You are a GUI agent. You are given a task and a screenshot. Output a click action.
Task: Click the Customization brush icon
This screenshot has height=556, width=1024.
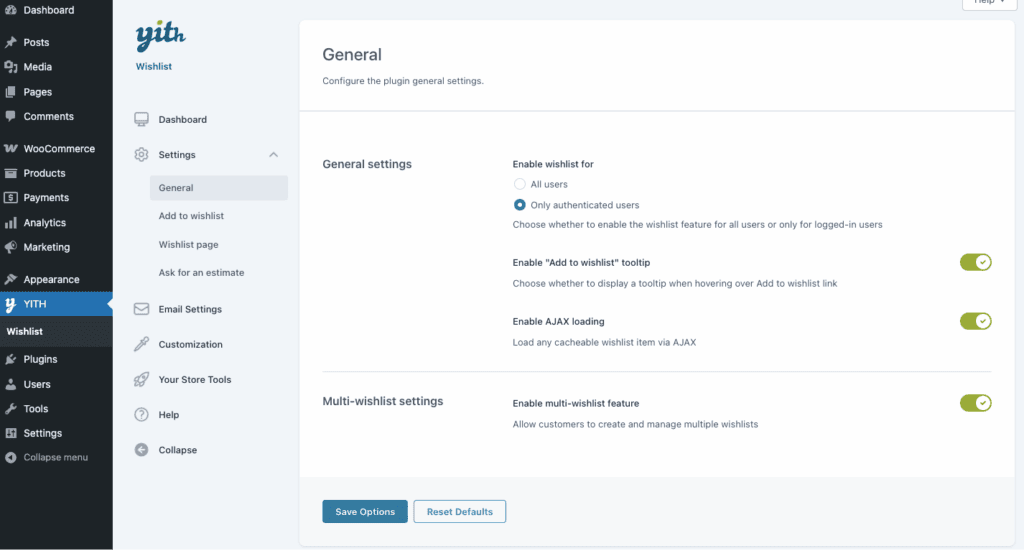pyautogui.click(x=141, y=344)
